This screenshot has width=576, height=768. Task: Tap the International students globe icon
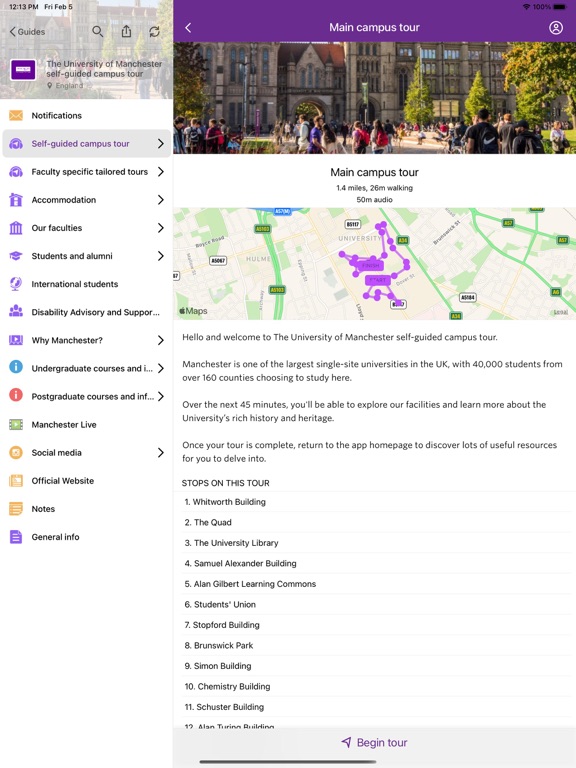click(x=16, y=284)
